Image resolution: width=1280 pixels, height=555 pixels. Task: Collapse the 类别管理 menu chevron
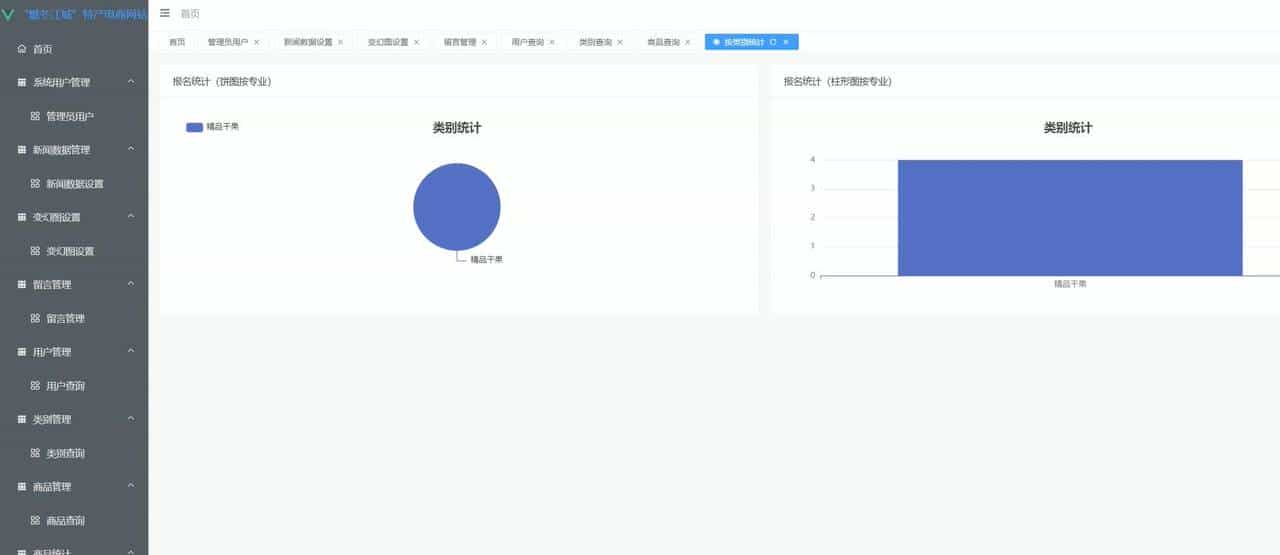131,419
